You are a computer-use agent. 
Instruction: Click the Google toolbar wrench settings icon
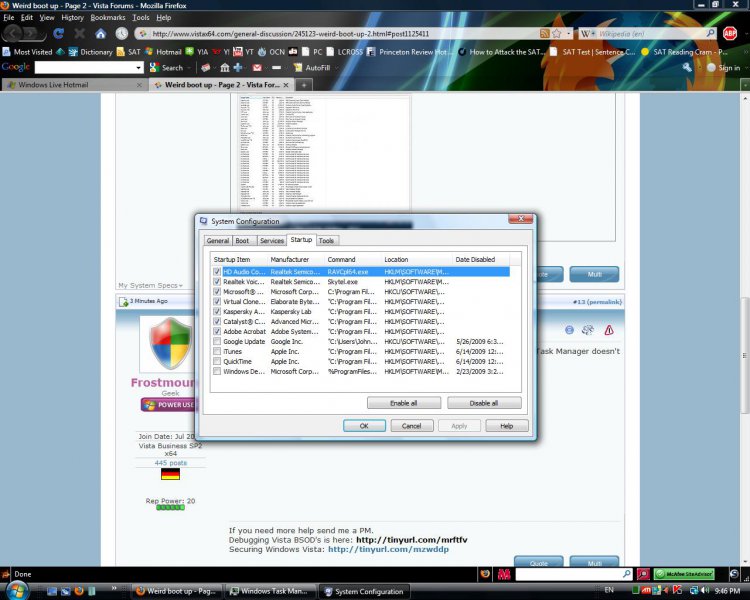click(x=687, y=67)
